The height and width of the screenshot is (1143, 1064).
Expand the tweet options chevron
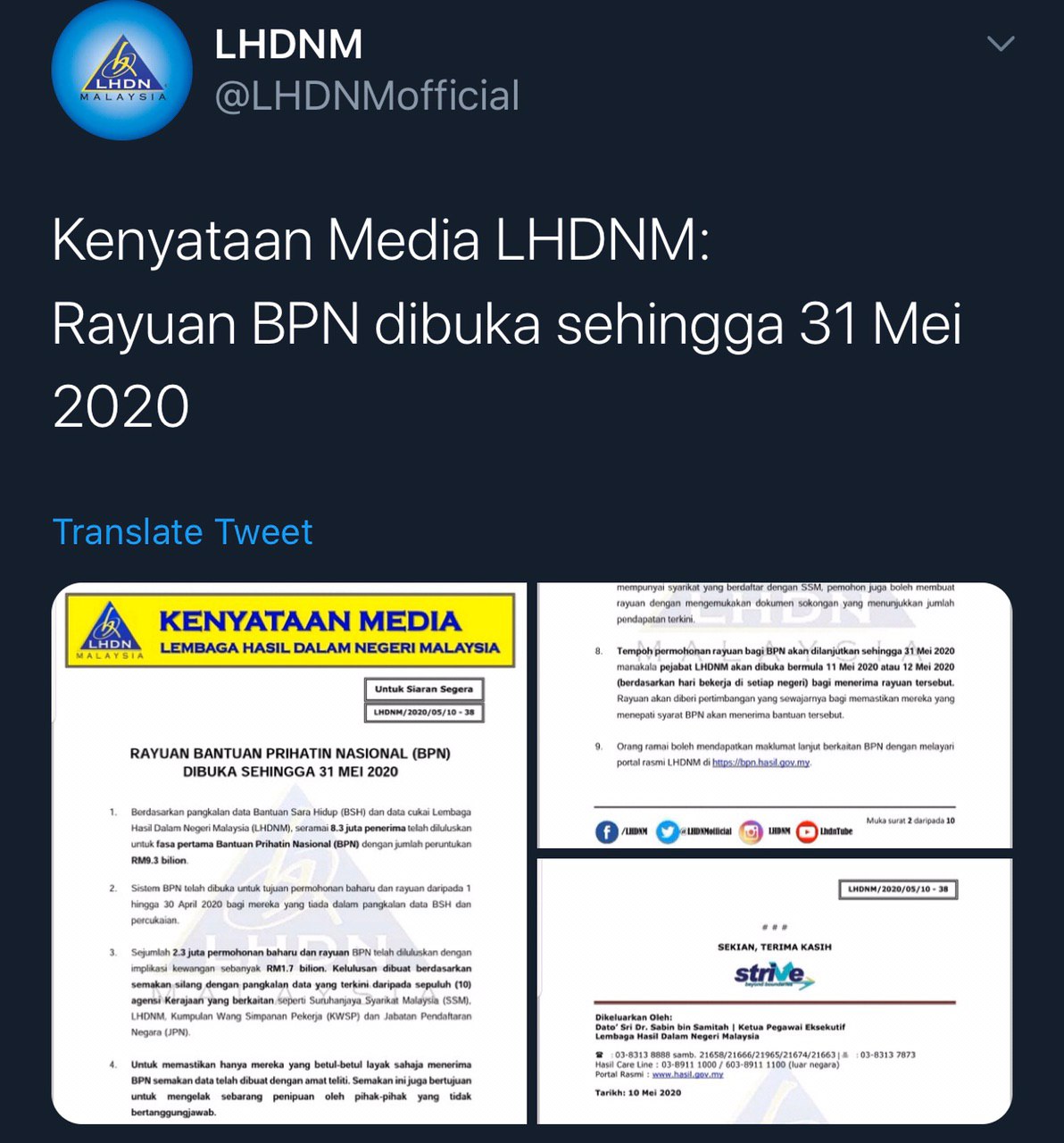(x=1002, y=44)
